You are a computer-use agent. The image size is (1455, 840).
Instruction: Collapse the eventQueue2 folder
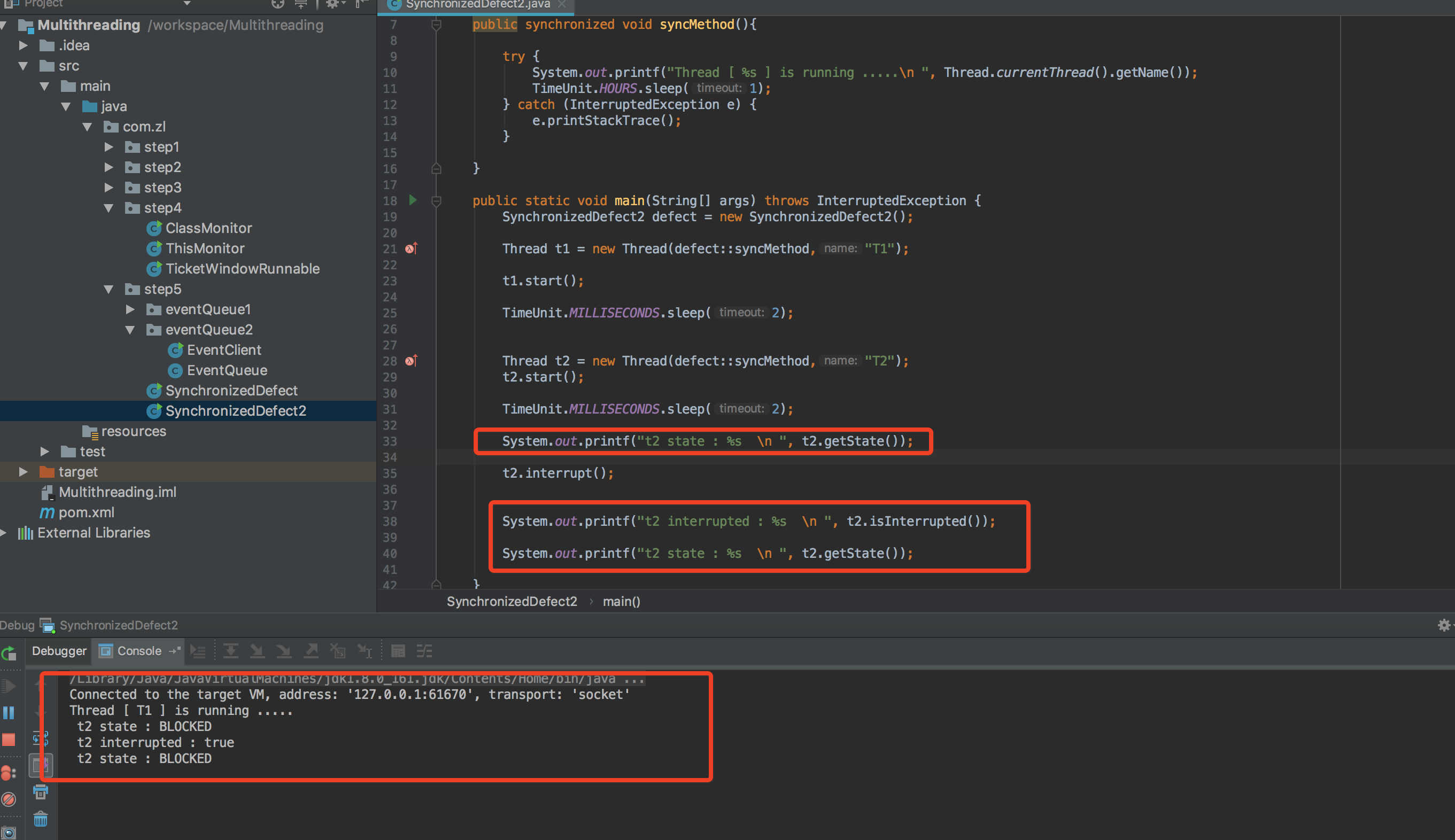tap(130, 330)
